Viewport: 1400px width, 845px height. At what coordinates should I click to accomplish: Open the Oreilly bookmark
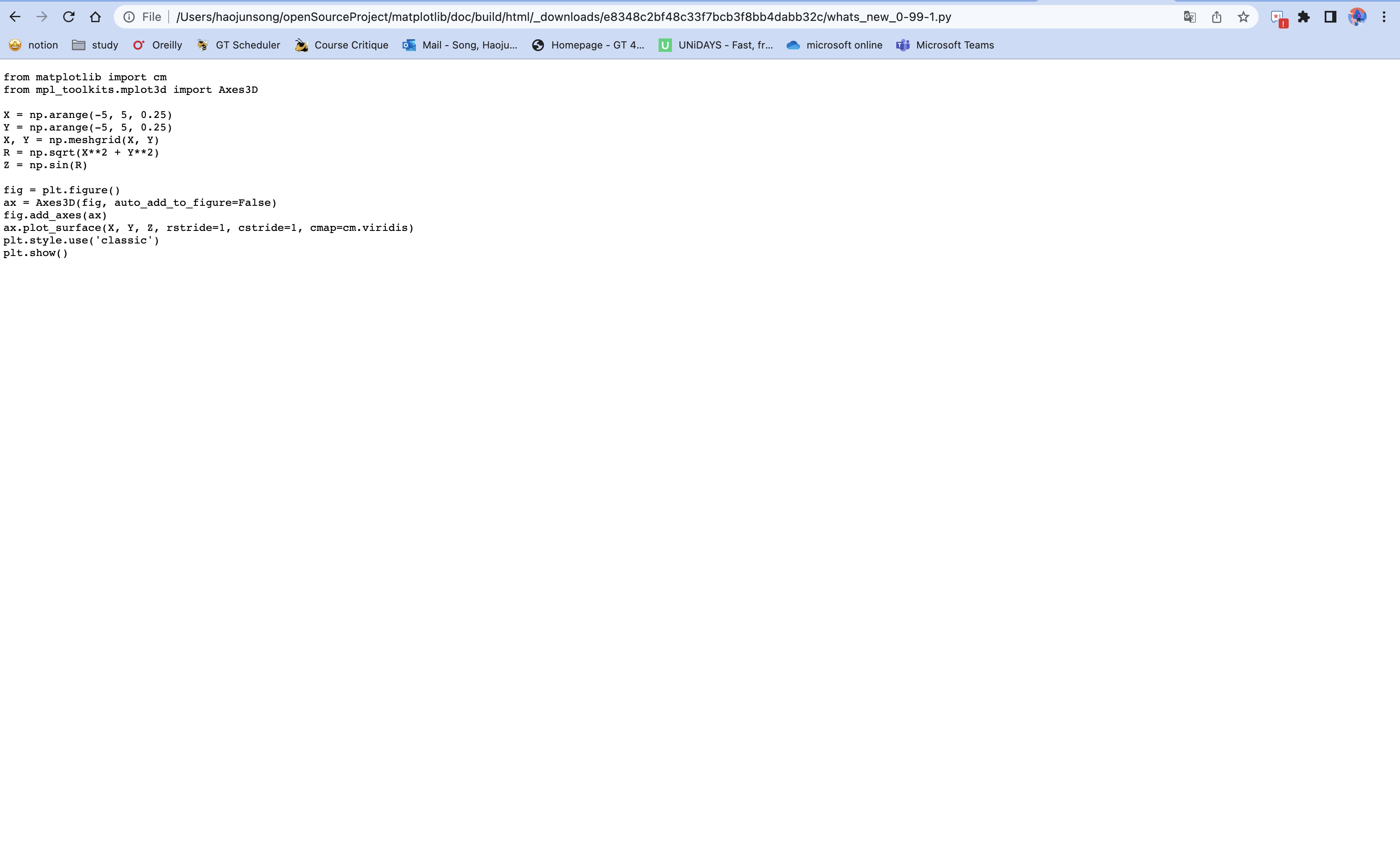[x=157, y=45]
